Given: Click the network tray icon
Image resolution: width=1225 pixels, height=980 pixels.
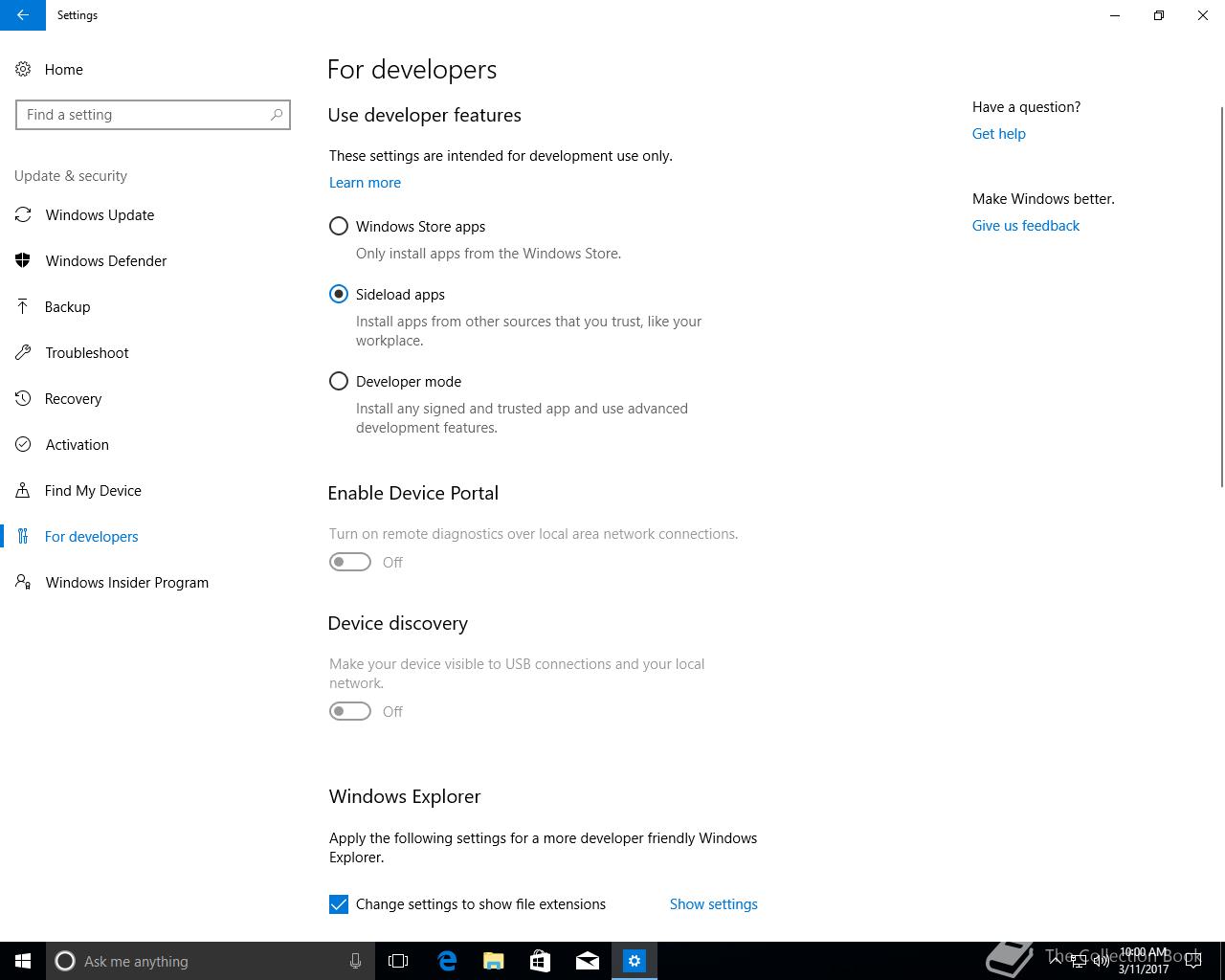Looking at the screenshot, I should tap(1079, 961).
